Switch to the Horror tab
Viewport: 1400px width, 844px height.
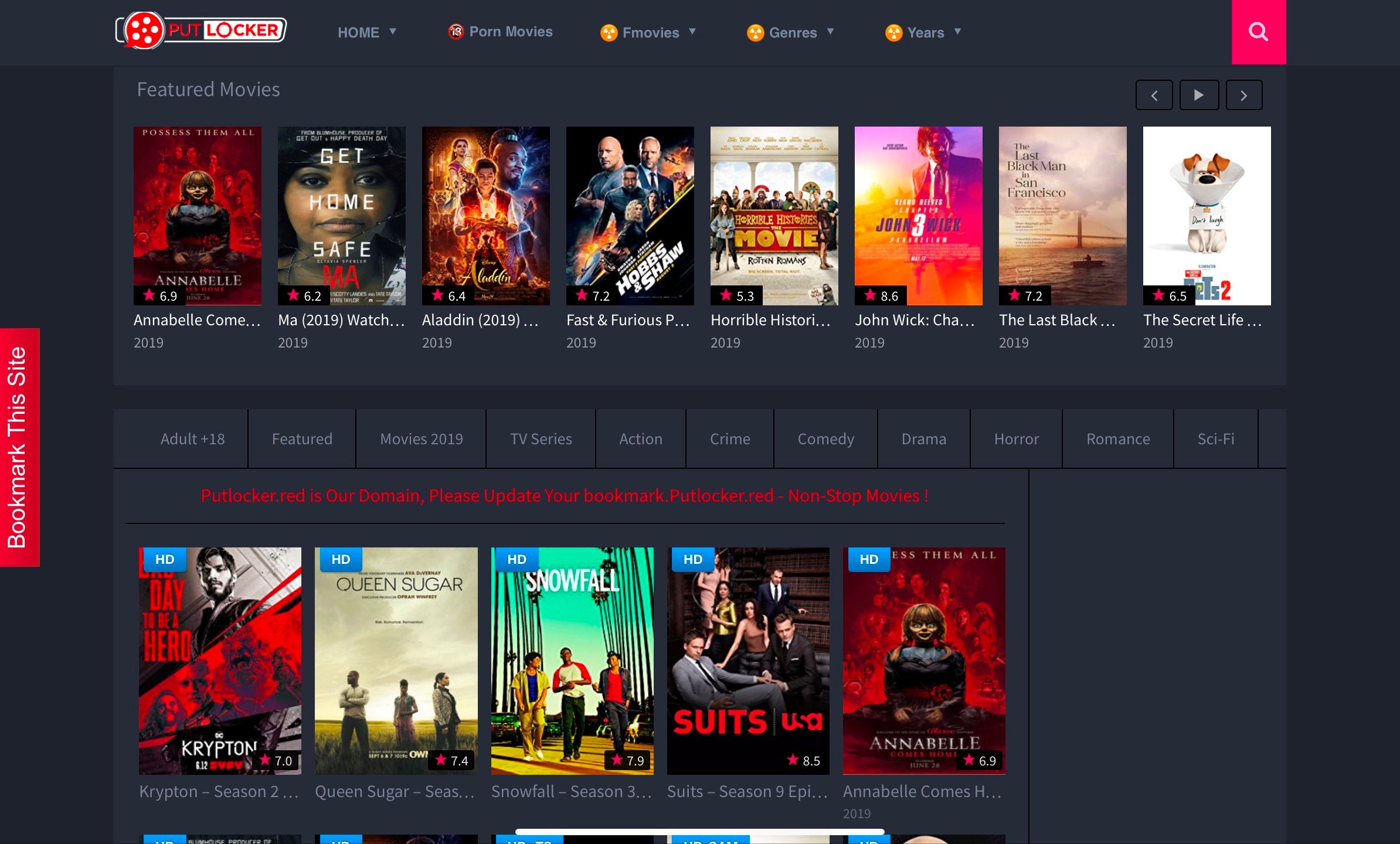coord(1017,438)
